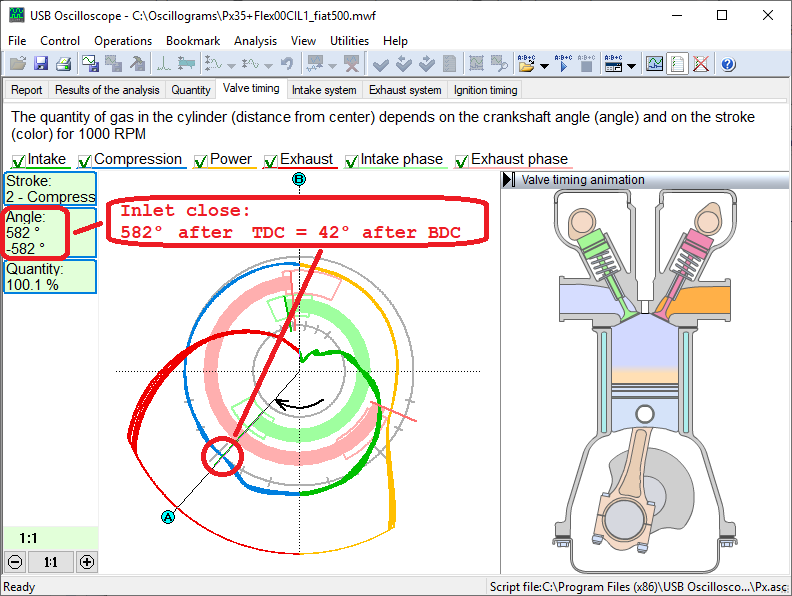Click the save waveform icon
Image resolution: width=792 pixels, height=596 pixels.
coord(90,64)
